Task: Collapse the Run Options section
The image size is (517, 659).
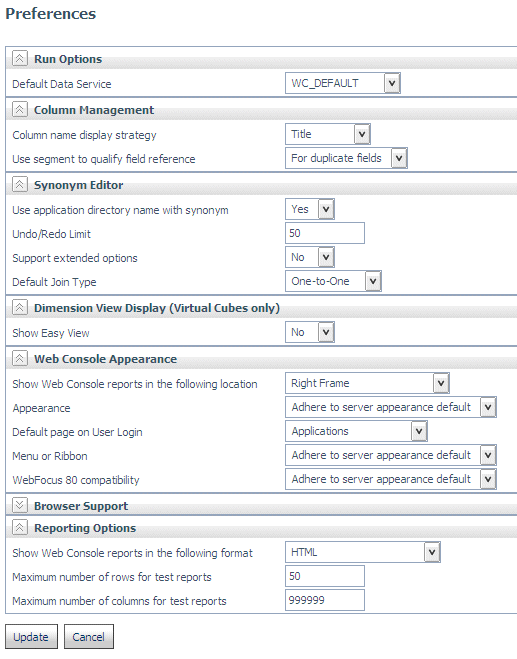Action: pos(20,58)
